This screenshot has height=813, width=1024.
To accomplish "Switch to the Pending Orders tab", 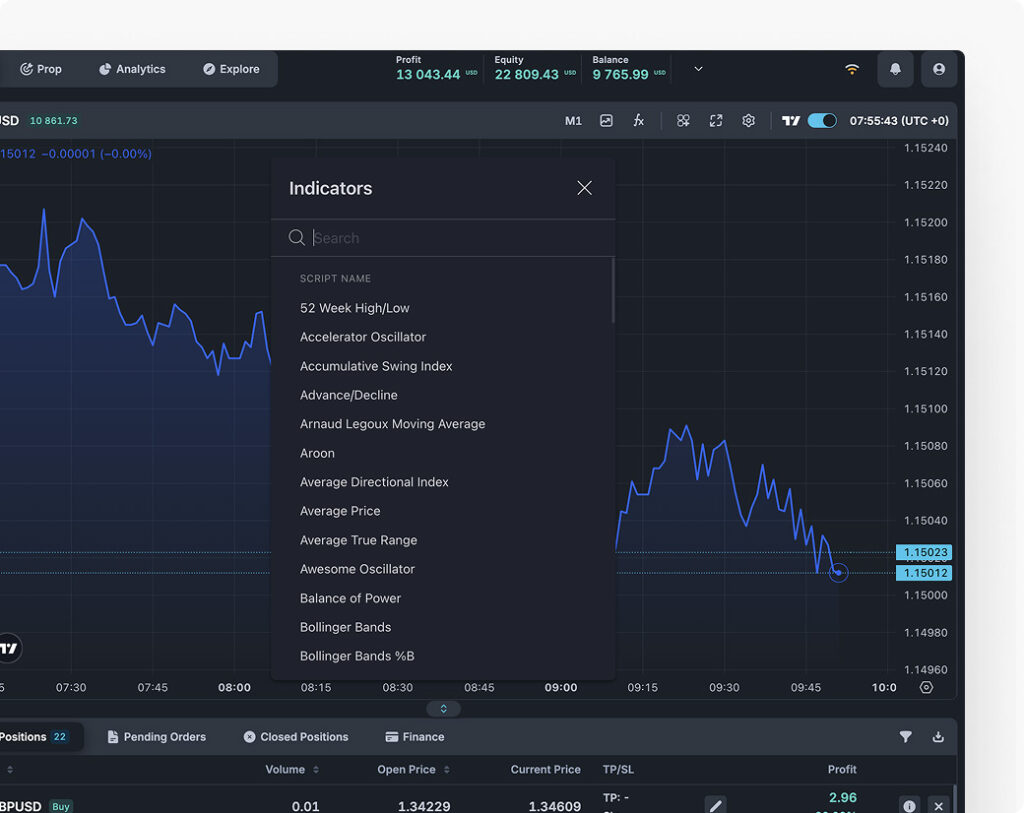I will [x=156, y=737].
